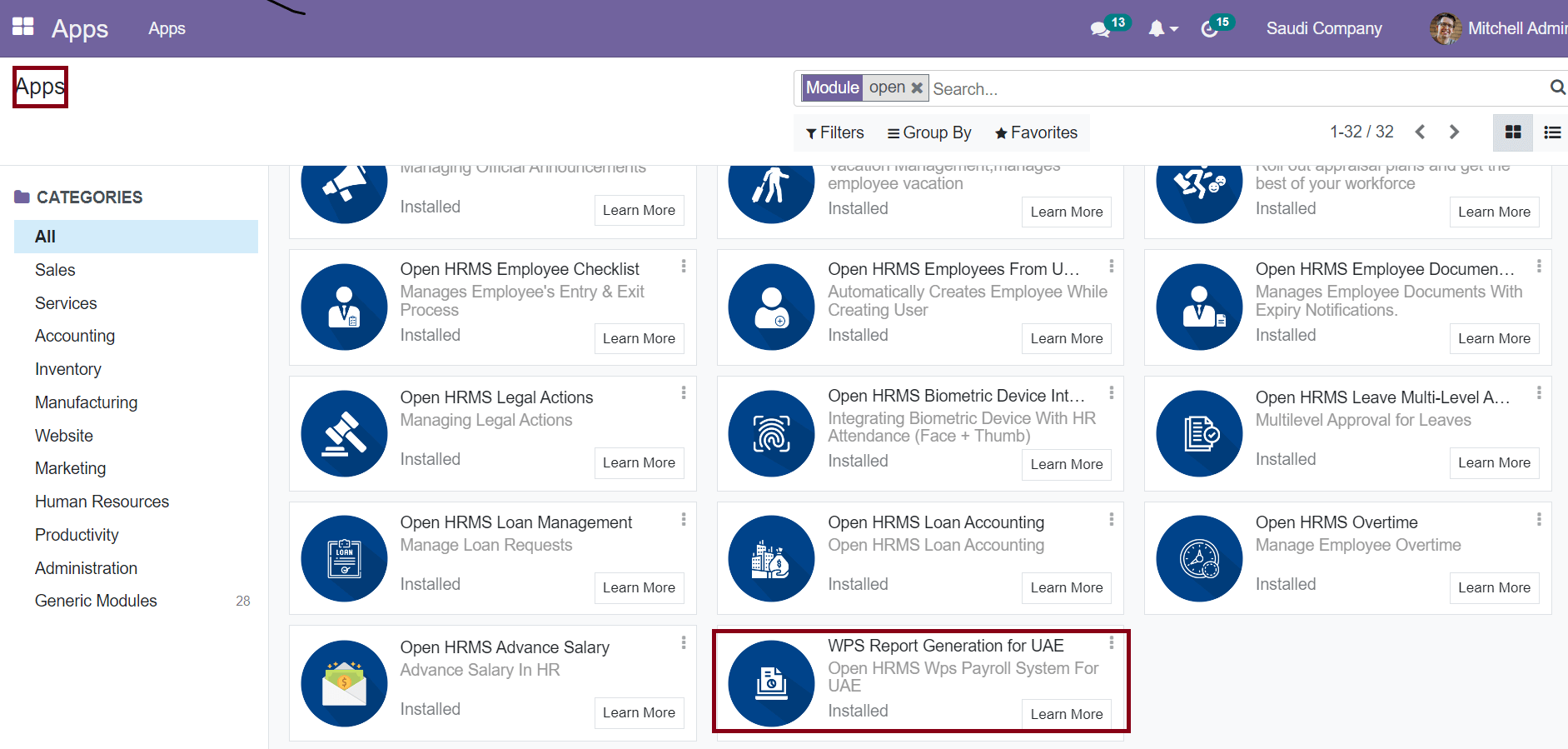Learn More about Employee Checklist

point(640,338)
